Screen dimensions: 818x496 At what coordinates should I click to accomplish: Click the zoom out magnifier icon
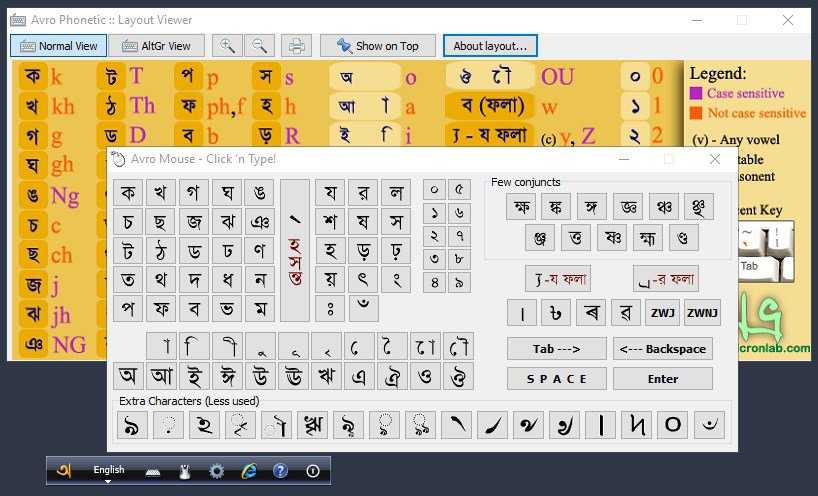point(259,45)
